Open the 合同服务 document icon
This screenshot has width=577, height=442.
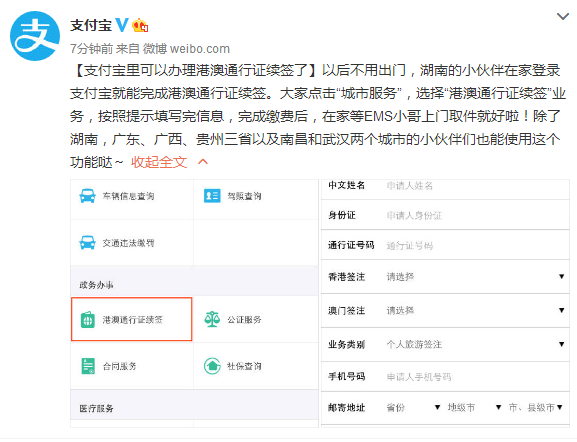[88, 366]
